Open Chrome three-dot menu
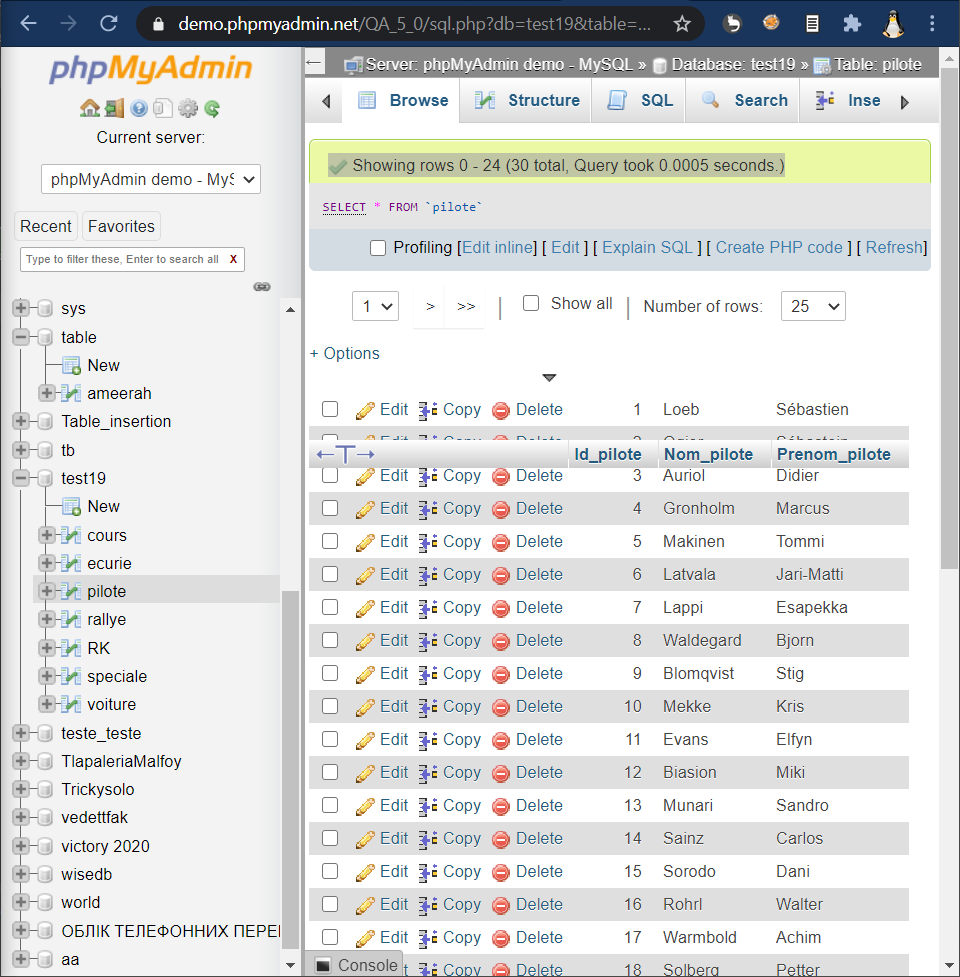This screenshot has width=960, height=977. [x=932, y=24]
